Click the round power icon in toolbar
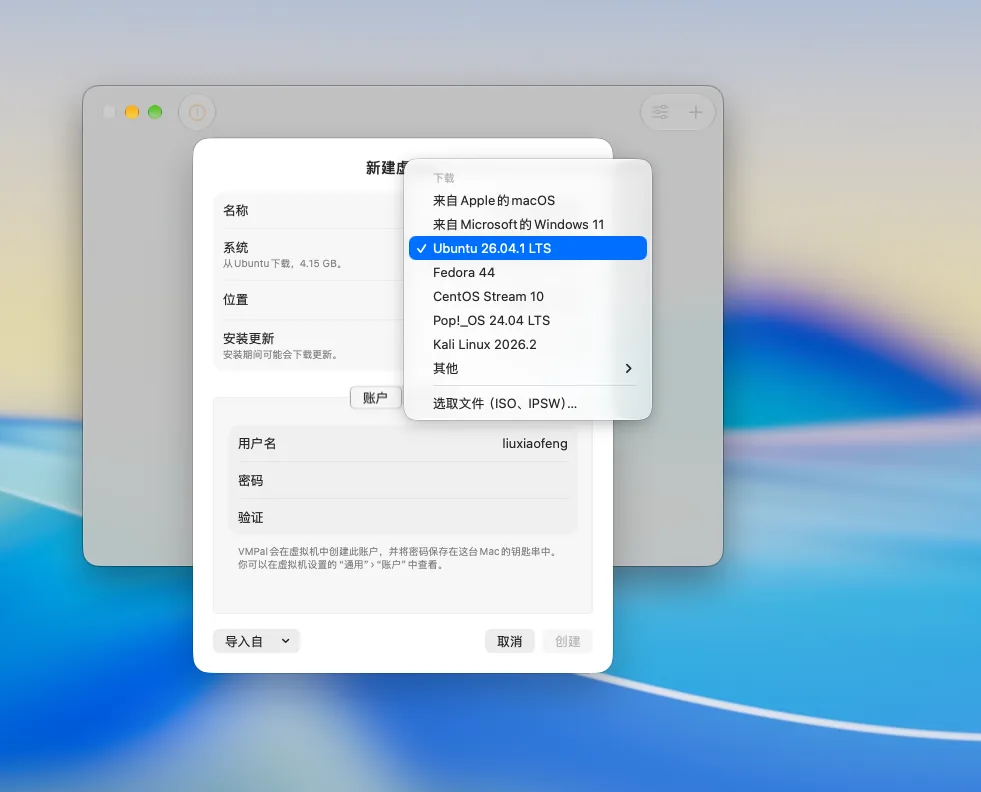Screen dimensions: 981x792 click(x=197, y=112)
